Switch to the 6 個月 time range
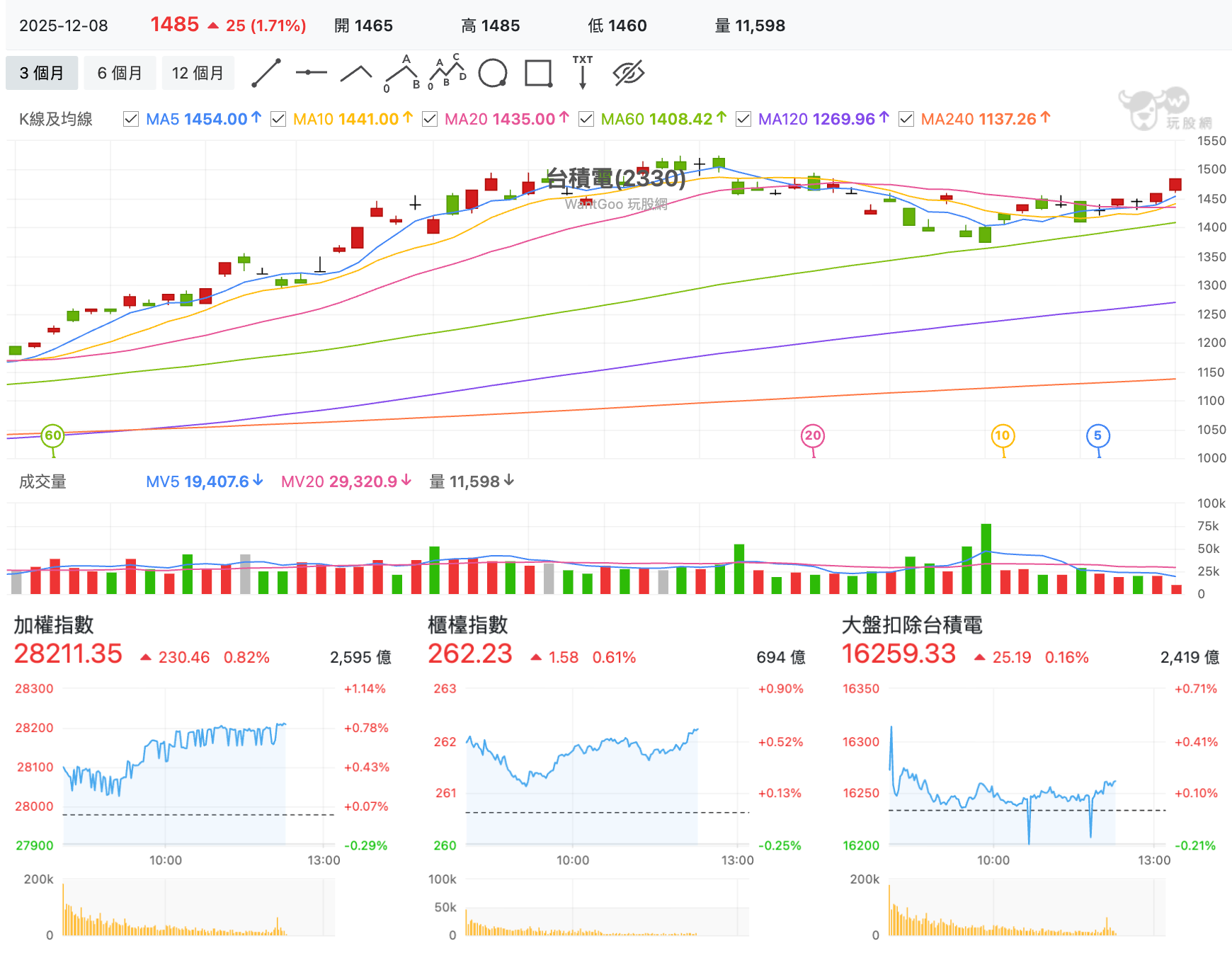 tap(120, 73)
